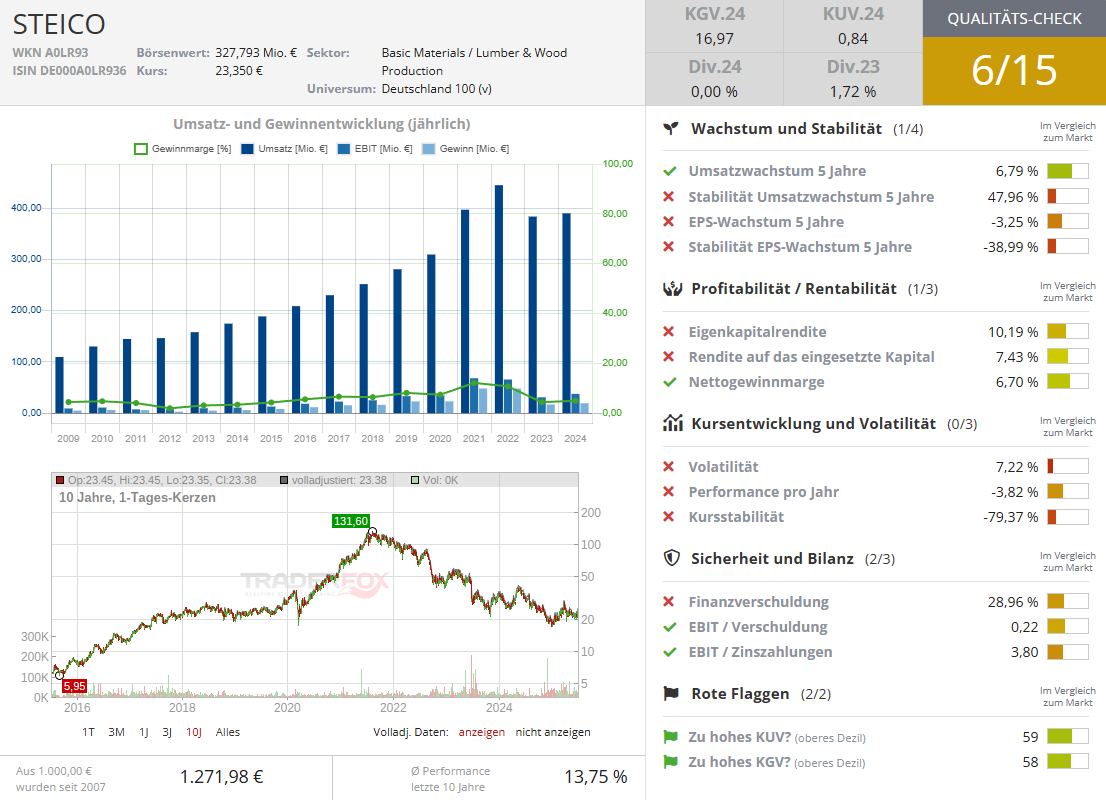
Task: Click the Div.23 value 1,72 %
Action: pyautogui.click(x=853, y=92)
